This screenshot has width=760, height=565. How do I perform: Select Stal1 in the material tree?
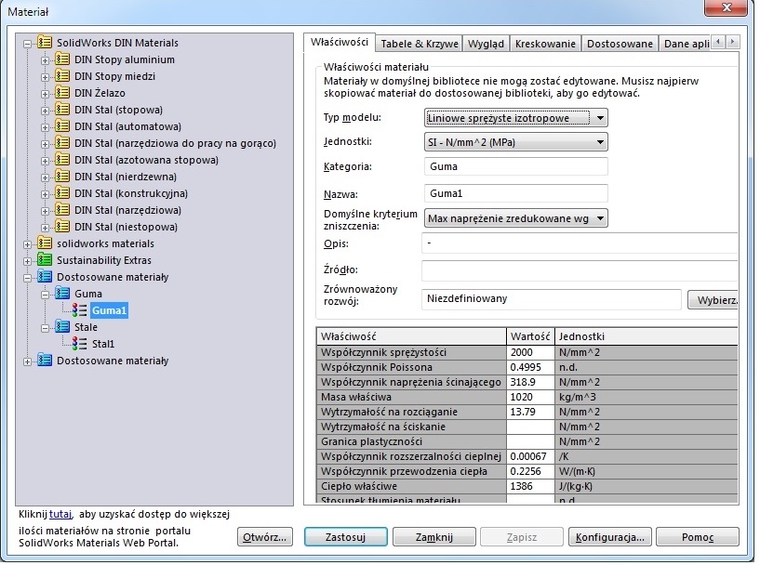[x=103, y=344]
